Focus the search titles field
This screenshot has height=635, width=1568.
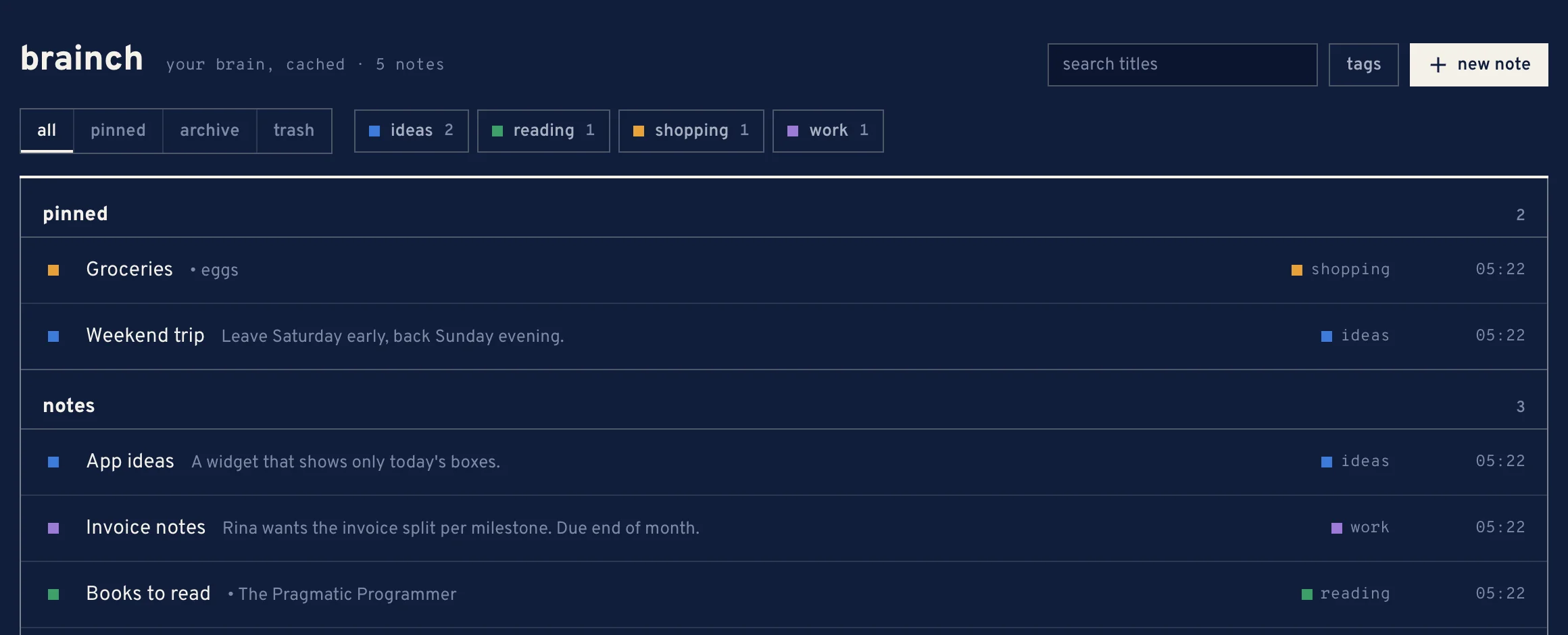tap(1182, 65)
